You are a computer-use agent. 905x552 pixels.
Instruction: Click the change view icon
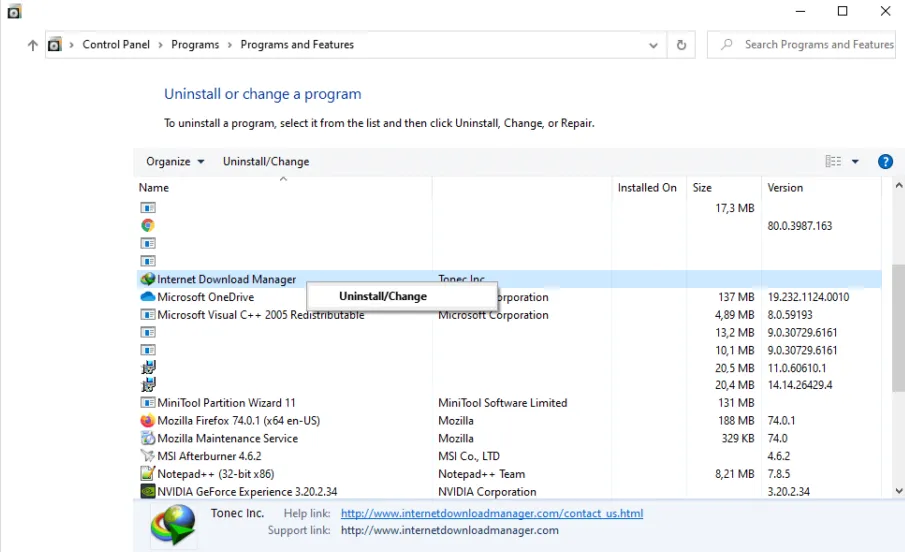click(833, 161)
